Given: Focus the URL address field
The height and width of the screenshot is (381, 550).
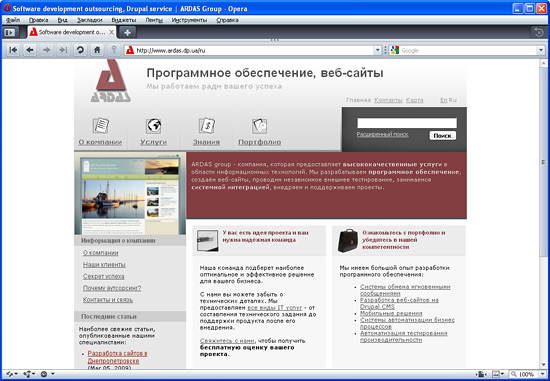Looking at the screenshot, I should [254, 50].
